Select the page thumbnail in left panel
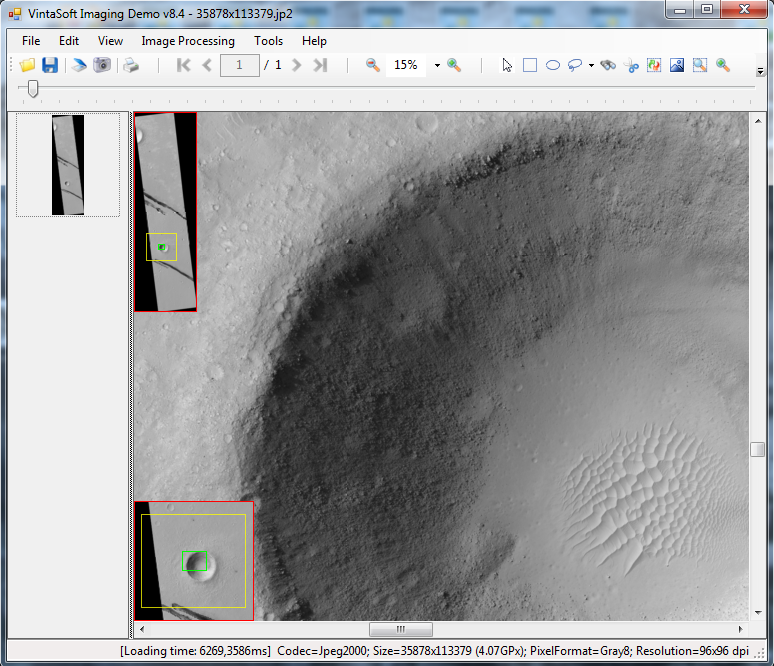This screenshot has width=774, height=666. pos(68,165)
